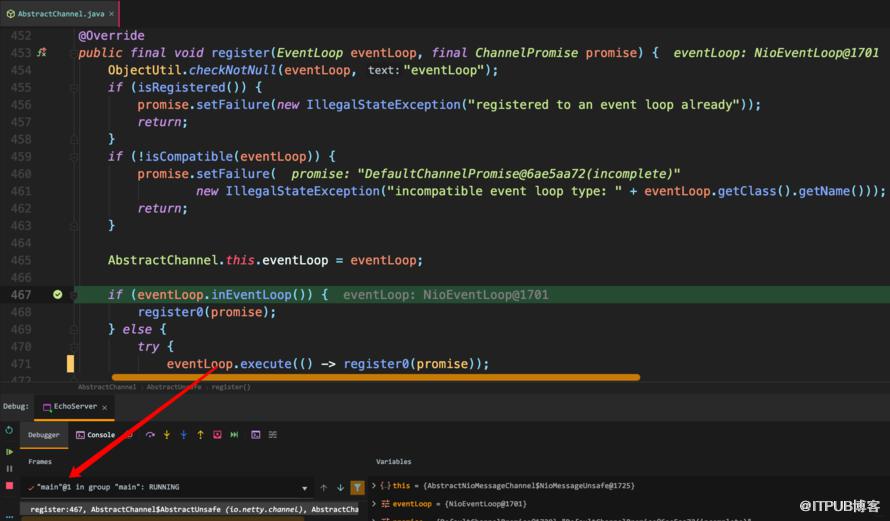
Task: Open Evaluate Expression dialog
Action: coord(256,435)
